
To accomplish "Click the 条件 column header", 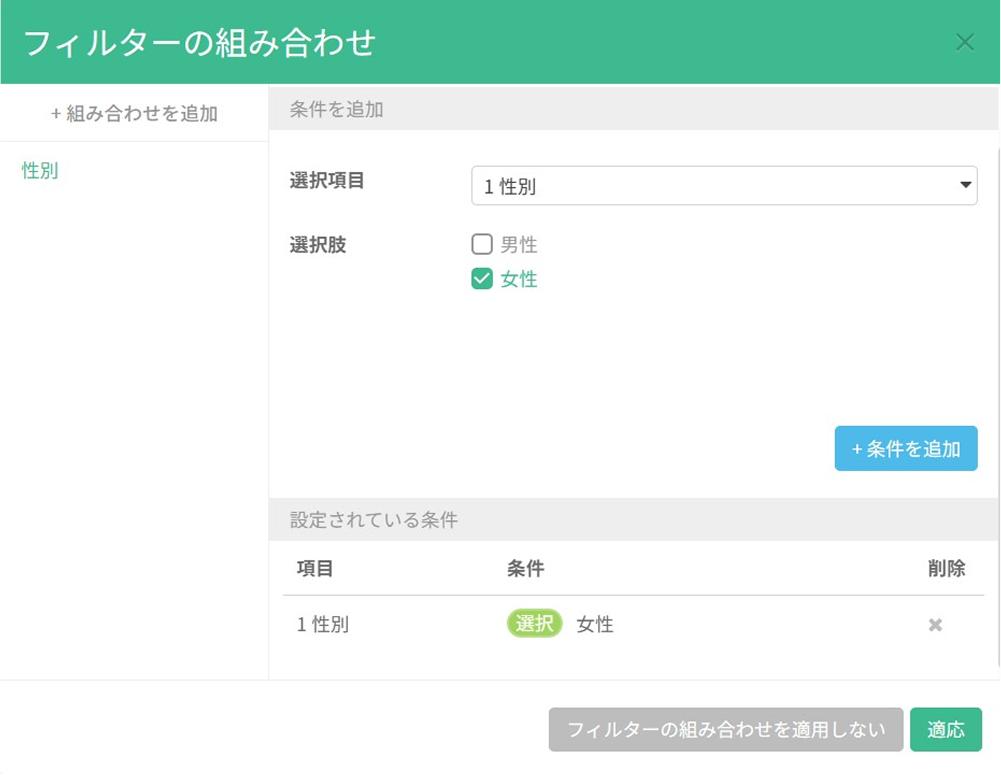I will coord(525,568).
